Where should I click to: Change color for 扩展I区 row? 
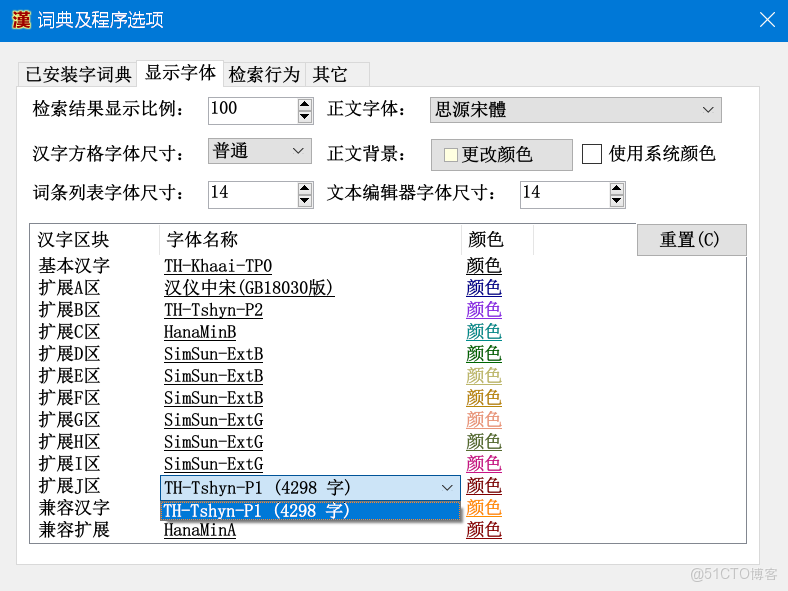pyautogui.click(x=484, y=464)
